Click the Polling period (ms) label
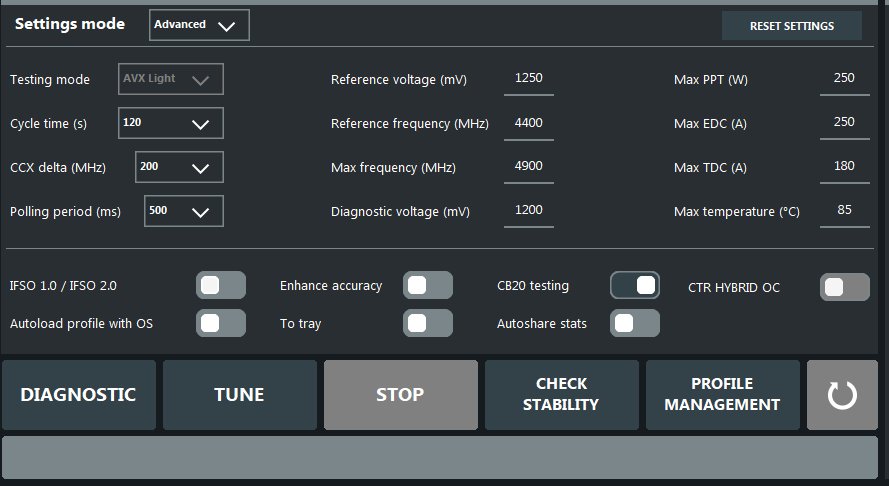The image size is (889, 486). (x=65, y=212)
